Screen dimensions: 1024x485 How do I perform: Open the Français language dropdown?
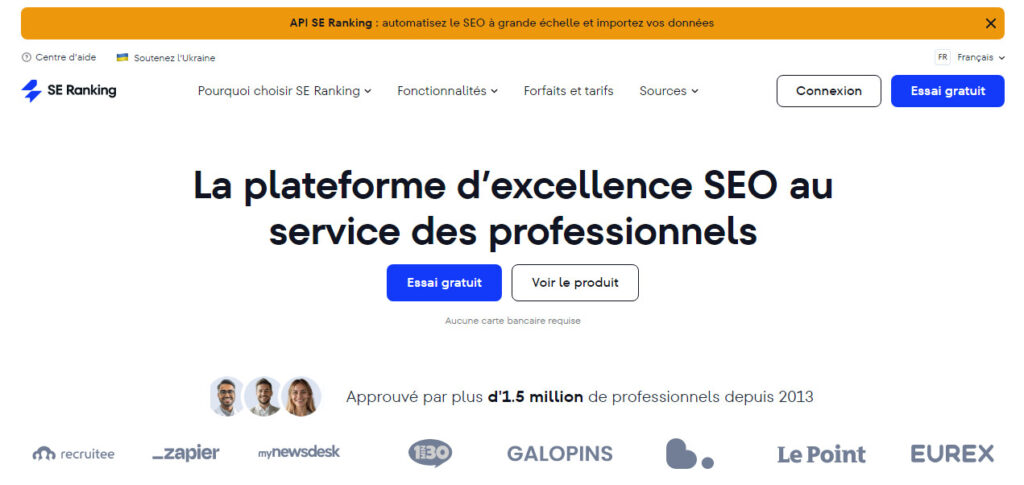975,58
